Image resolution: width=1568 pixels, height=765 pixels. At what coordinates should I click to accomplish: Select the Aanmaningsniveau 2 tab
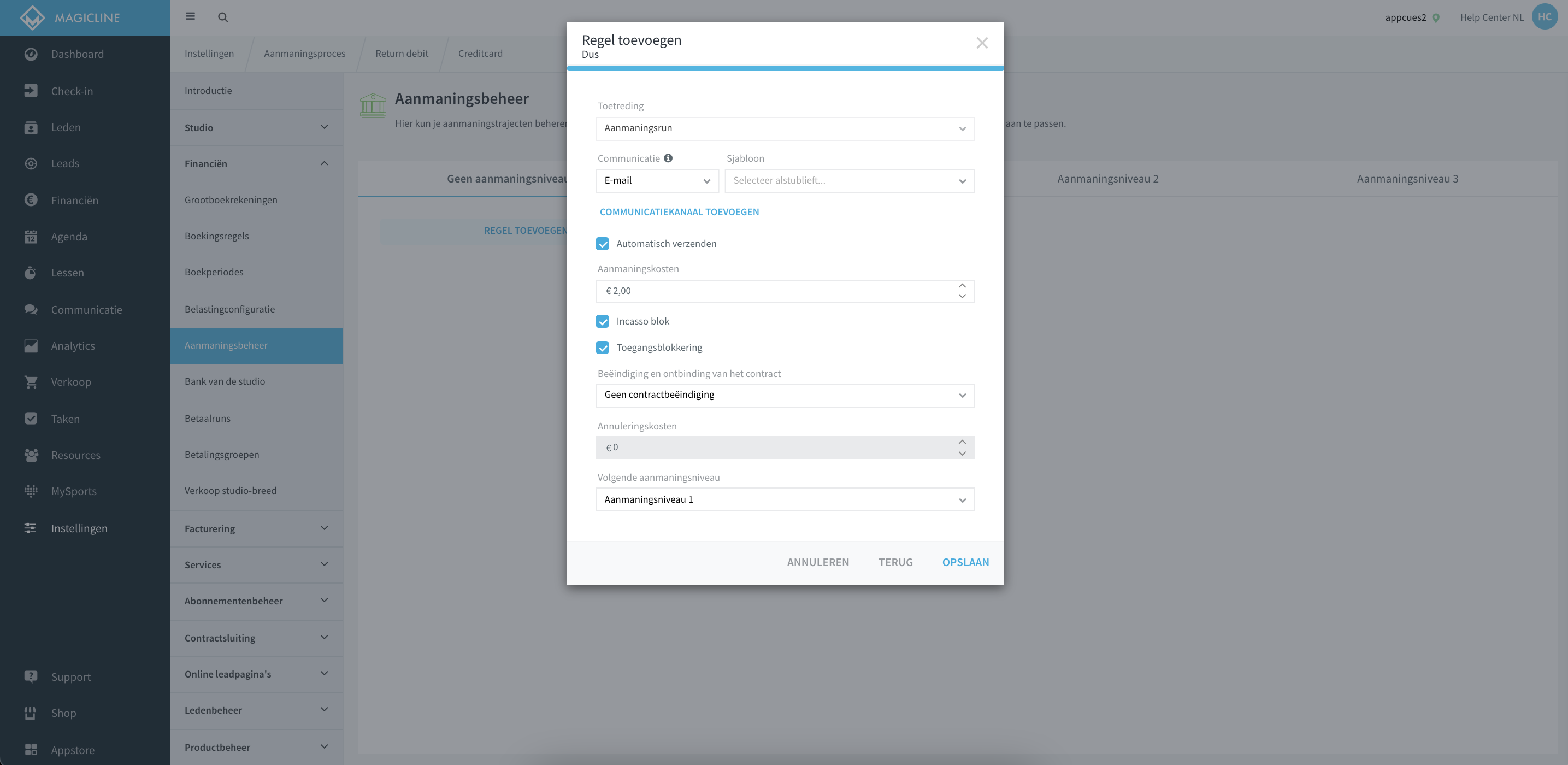[x=1107, y=179]
